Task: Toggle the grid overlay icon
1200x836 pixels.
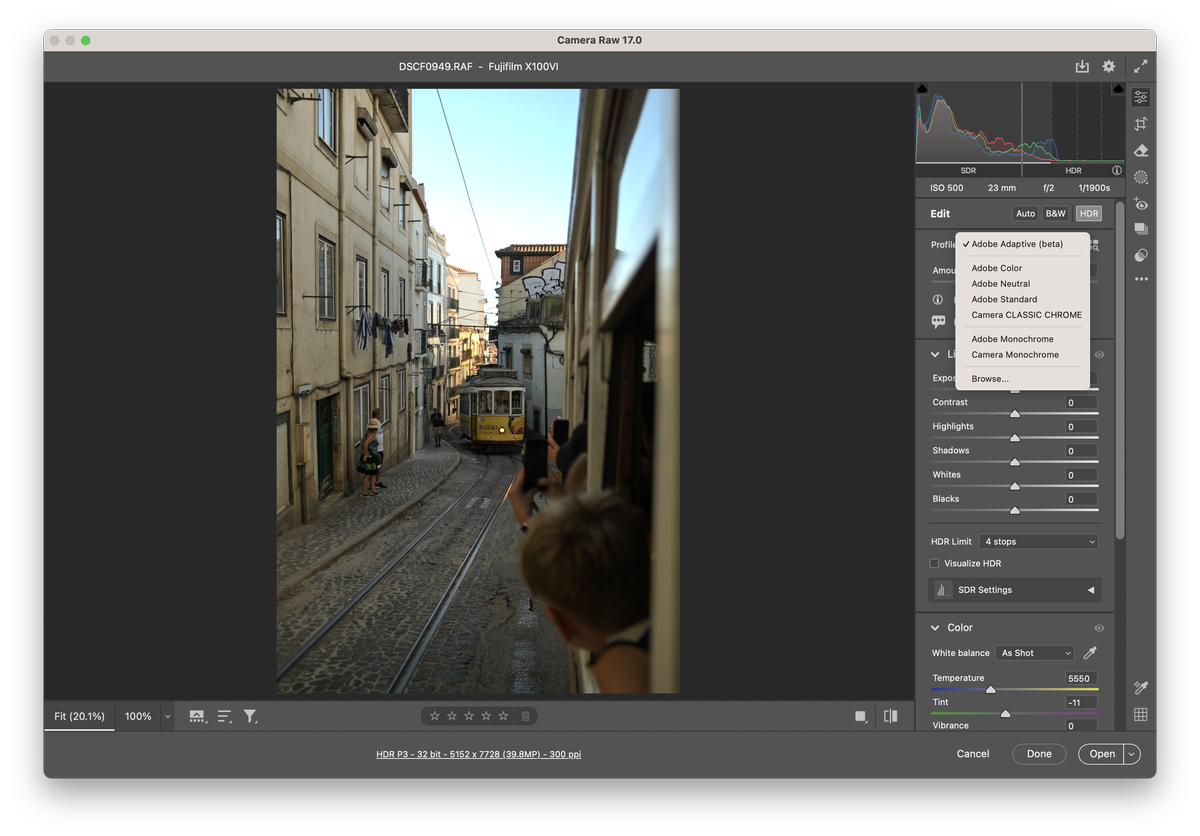Action: click(x=1141, y=714)
